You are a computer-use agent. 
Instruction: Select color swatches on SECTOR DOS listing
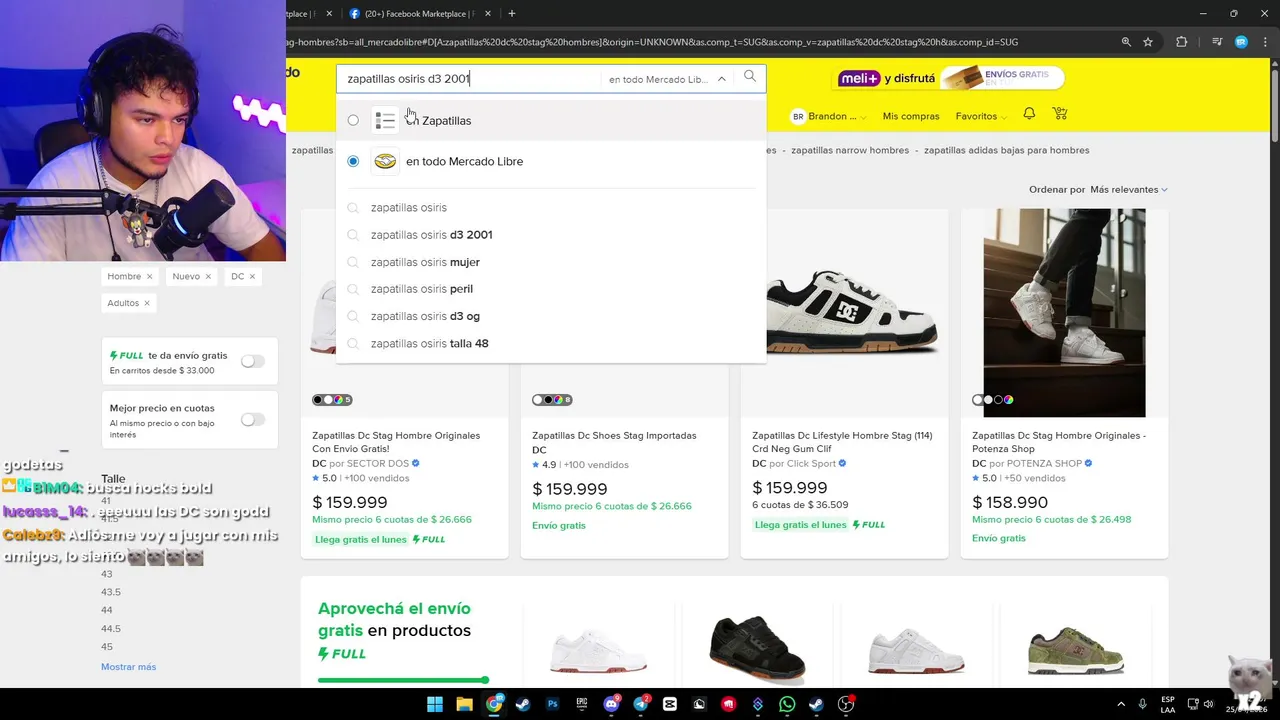[333, 400]
